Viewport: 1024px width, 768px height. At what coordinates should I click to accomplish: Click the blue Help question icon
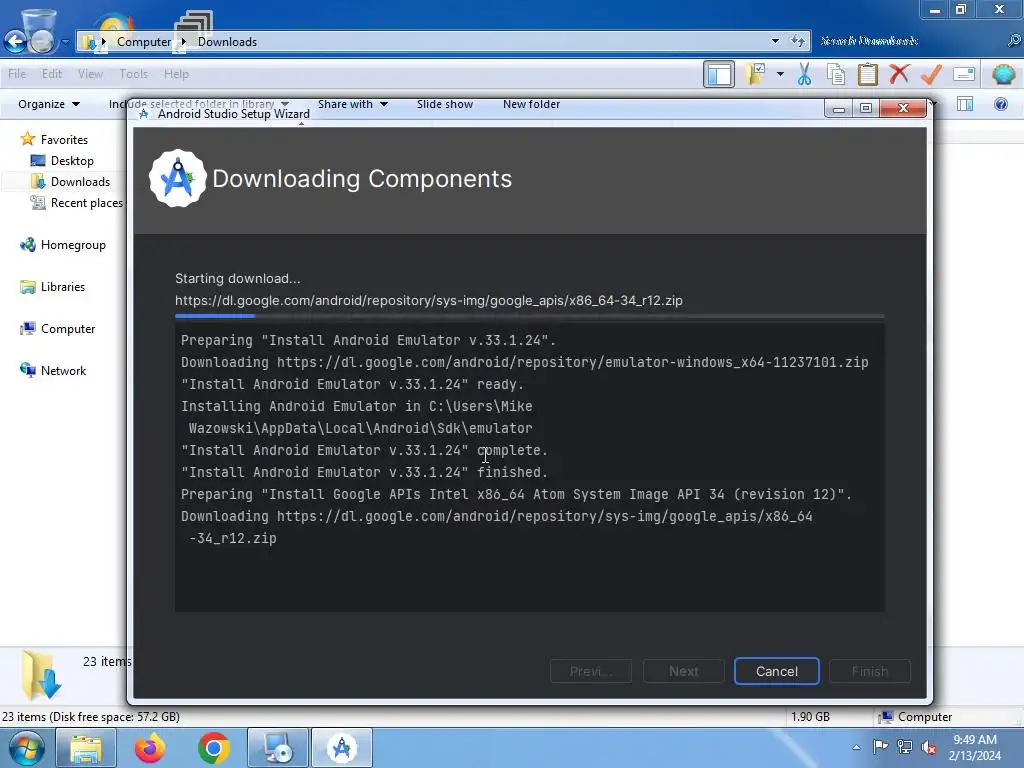click(1000, 104)
